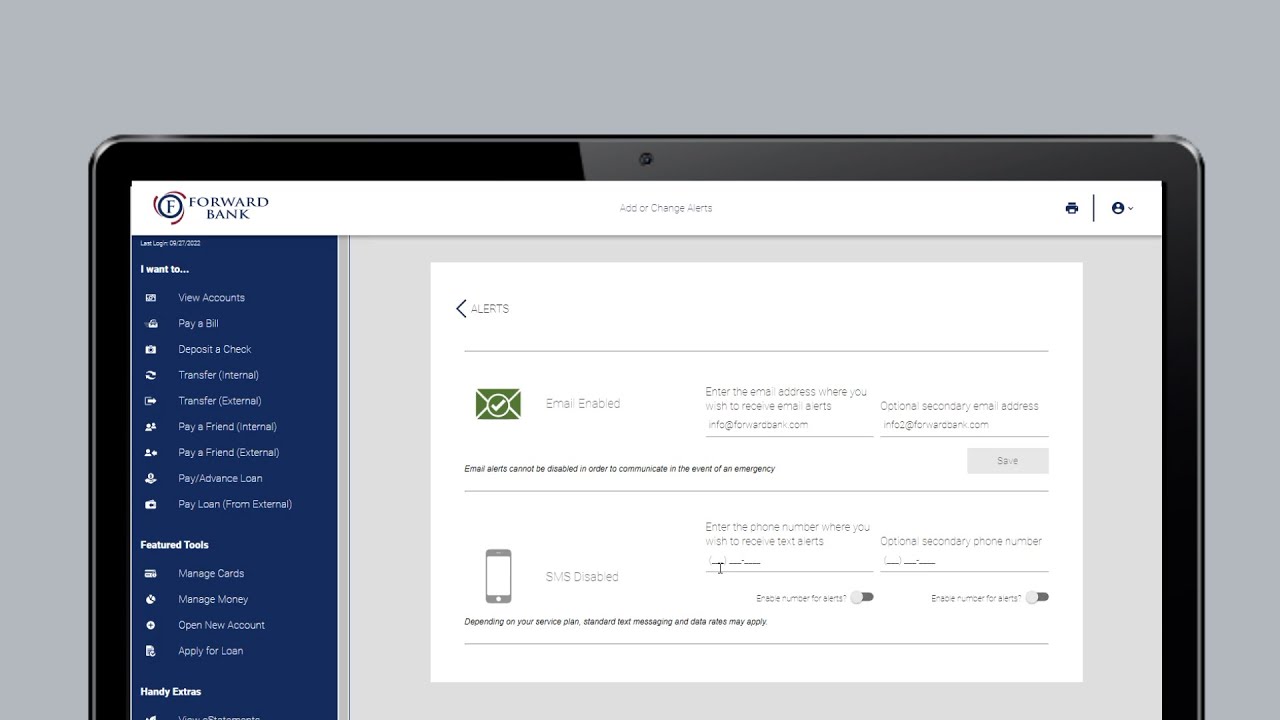
Task: Click the Open New Account plus icon
Action: [x=151, y=626]
